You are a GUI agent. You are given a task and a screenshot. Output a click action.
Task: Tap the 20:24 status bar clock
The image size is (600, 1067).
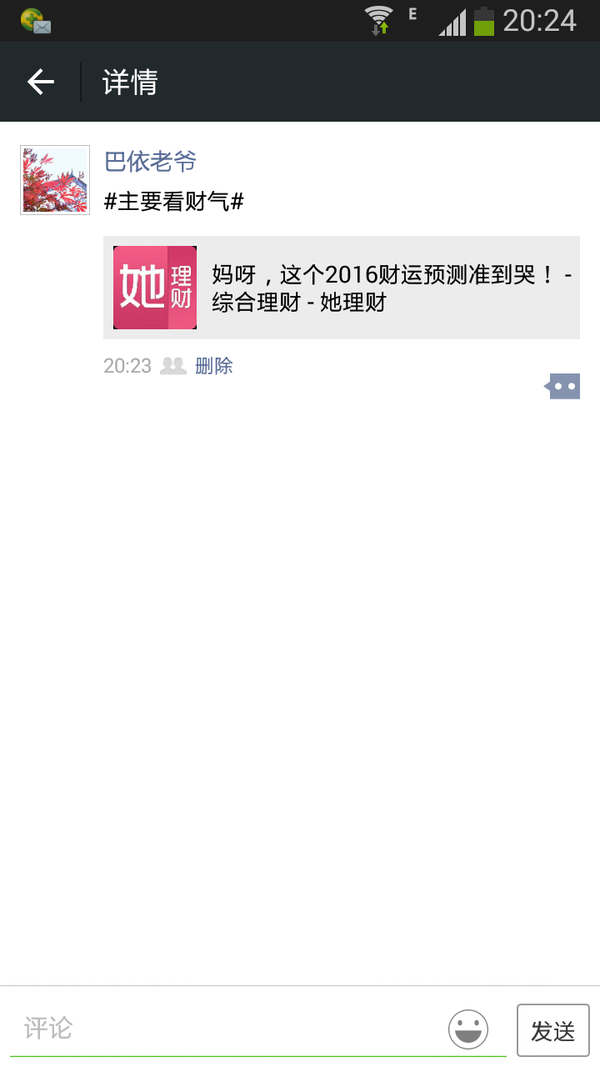point(539,21)
